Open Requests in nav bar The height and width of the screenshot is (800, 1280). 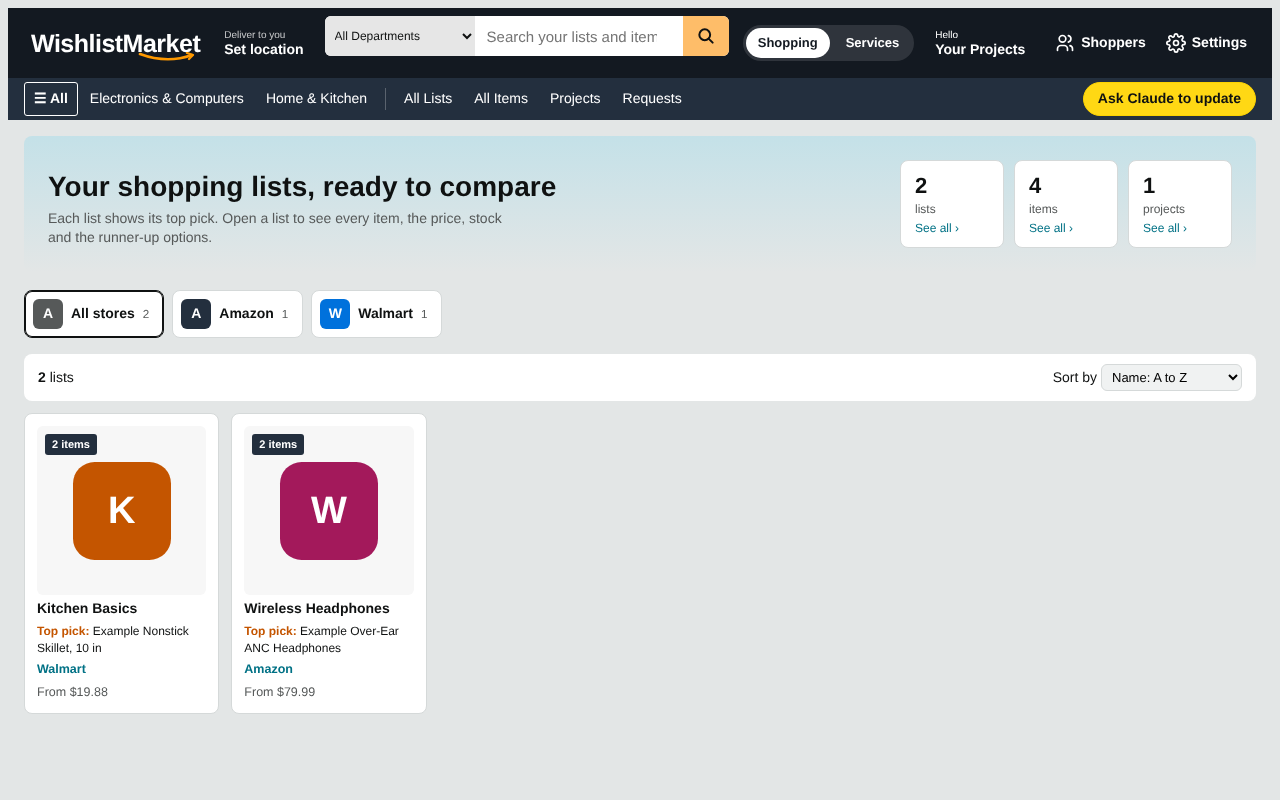point(652,99)
